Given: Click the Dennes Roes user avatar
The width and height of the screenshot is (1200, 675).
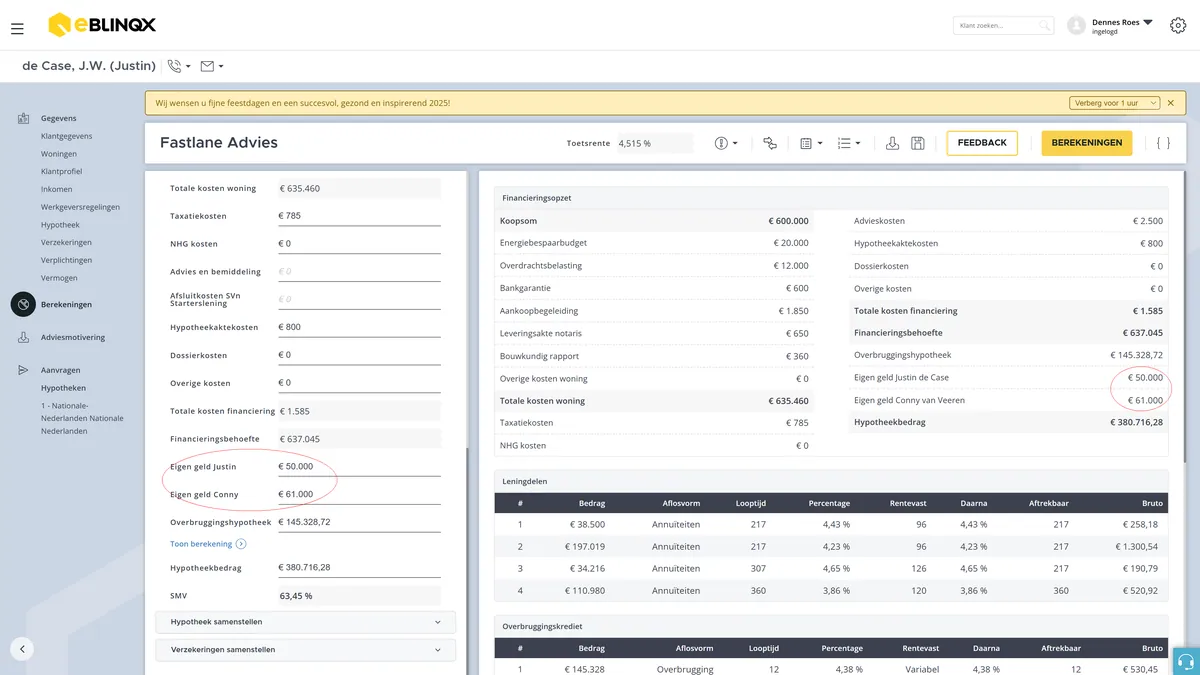Looking at the screenshot, I should pos(1076,26).
